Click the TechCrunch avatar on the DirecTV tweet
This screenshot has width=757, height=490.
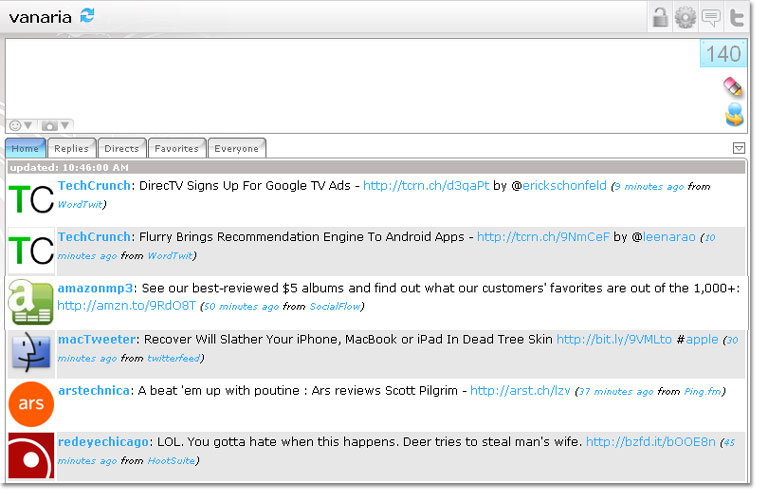click(x=31, y=199)
